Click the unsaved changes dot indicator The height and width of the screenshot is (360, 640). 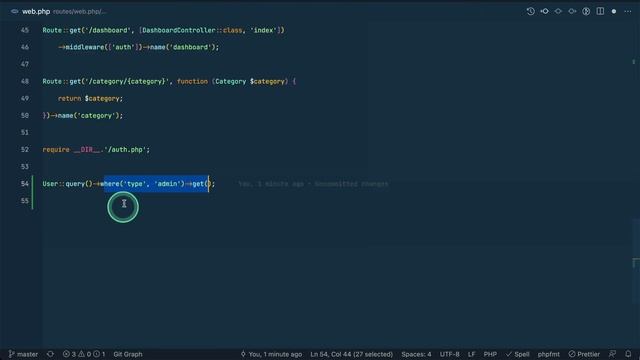614,11
